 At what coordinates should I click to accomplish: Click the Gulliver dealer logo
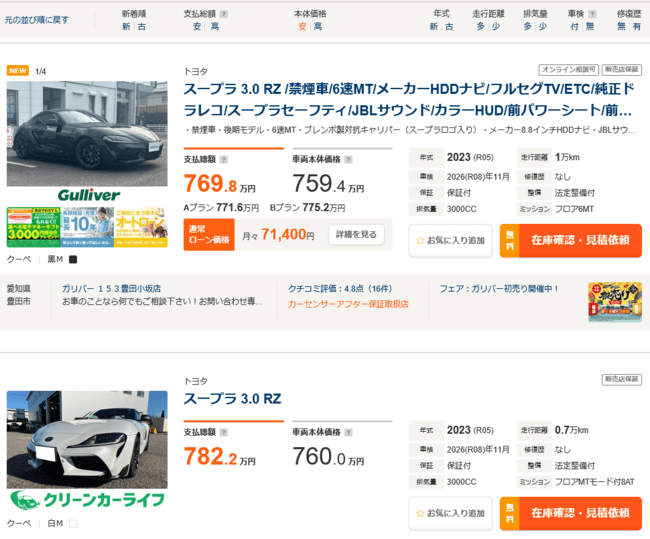pyautogui.click(x=87, y=194)
